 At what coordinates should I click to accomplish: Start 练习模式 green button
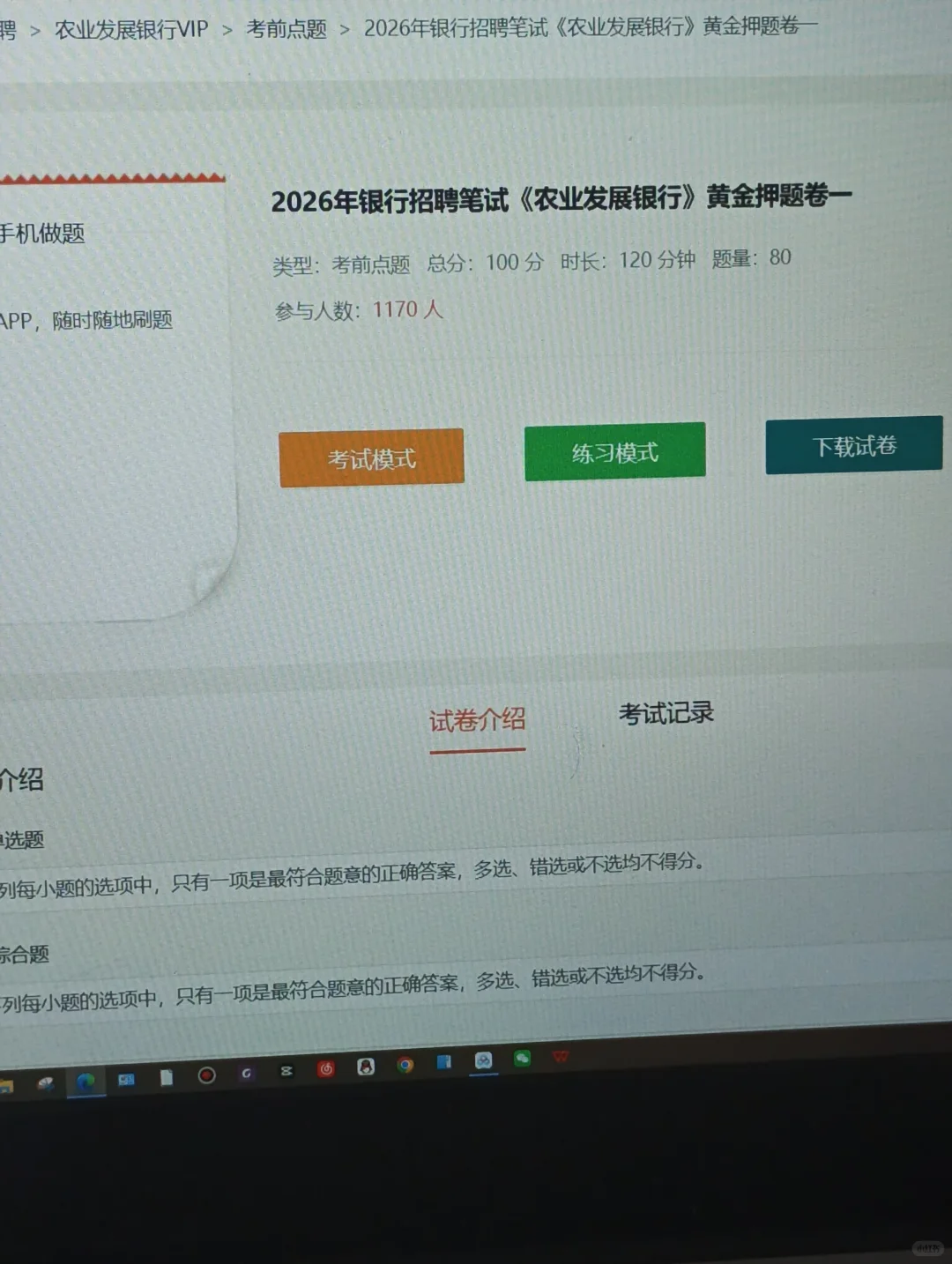pos(614,452)
